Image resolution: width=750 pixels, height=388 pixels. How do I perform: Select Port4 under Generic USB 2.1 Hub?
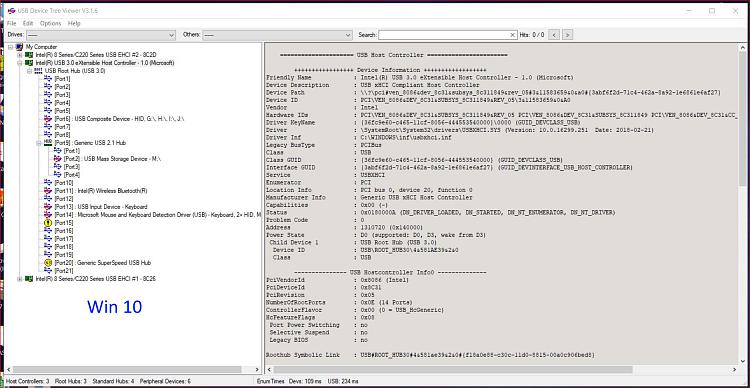pos(72,175)
